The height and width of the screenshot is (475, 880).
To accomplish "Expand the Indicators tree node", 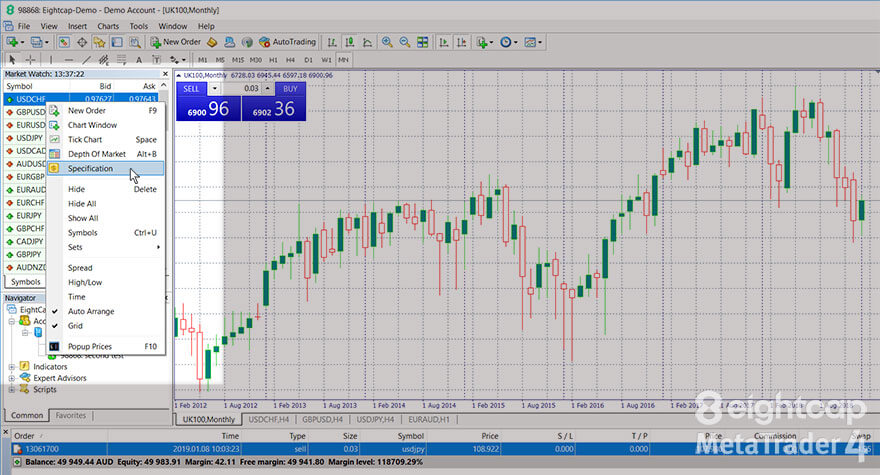I will 12,367.
